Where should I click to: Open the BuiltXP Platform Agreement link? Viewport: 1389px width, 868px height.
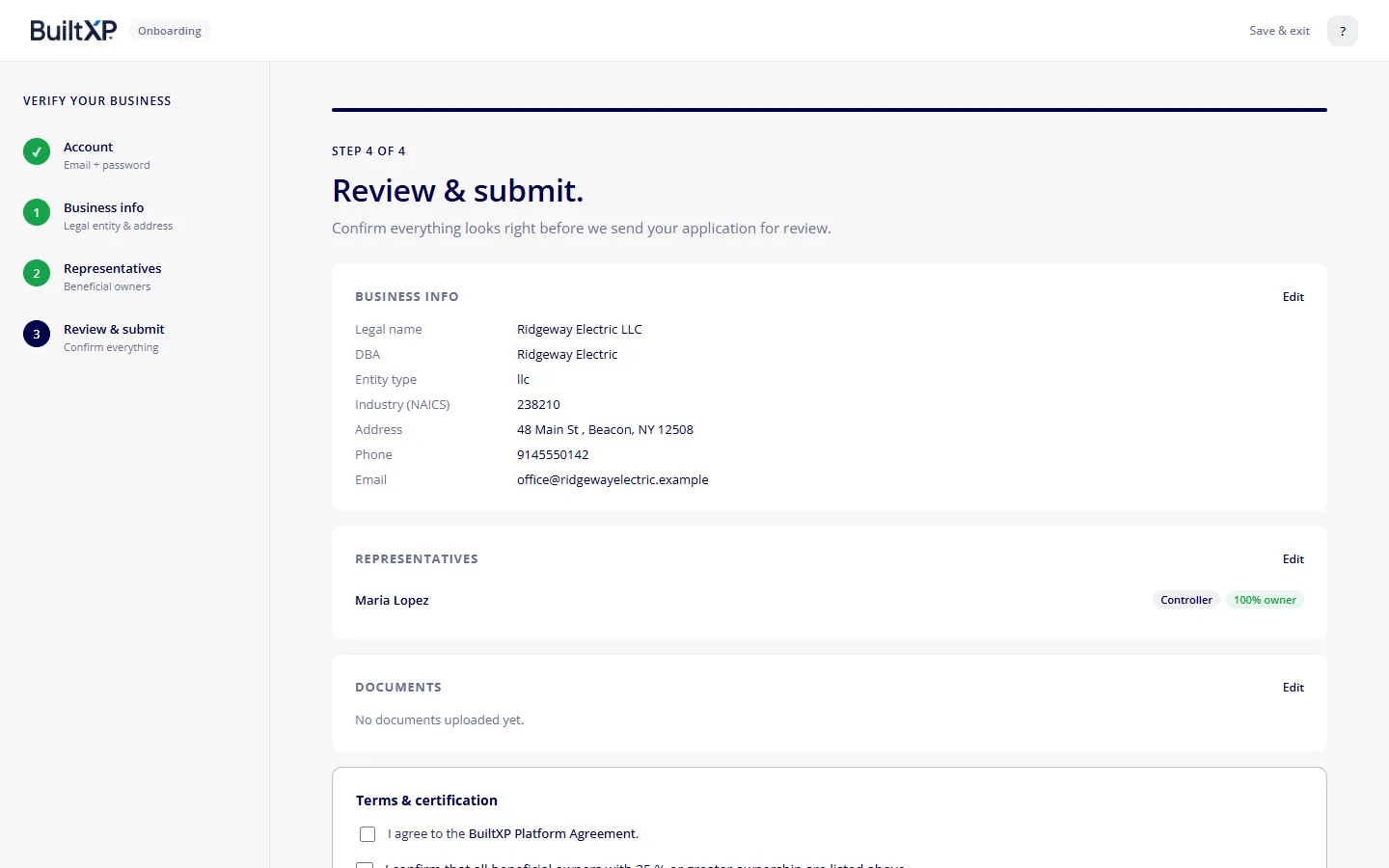point(553,834)
